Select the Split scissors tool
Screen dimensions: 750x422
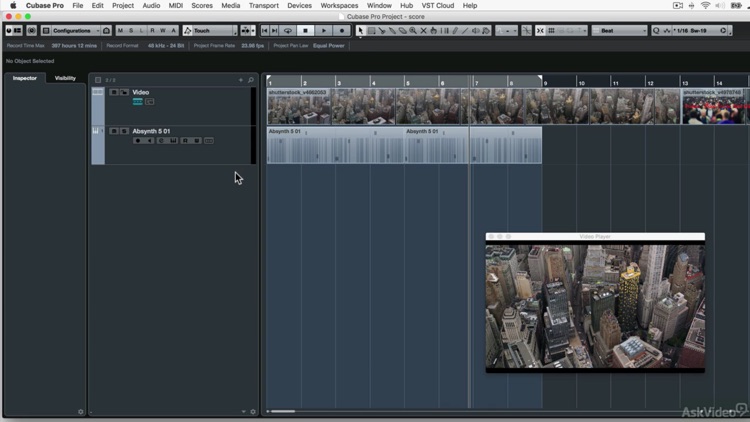click(382, 31)
